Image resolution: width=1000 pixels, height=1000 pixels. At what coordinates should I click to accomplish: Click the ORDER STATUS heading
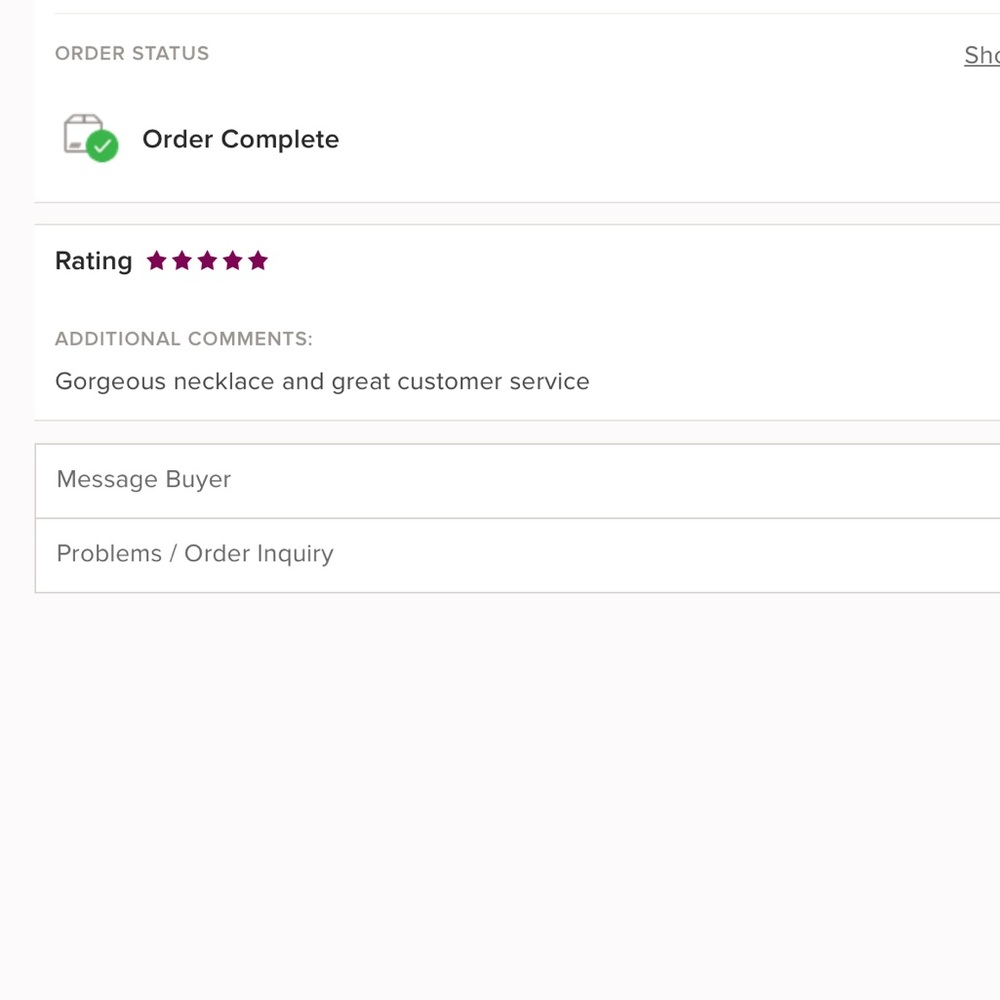[x=132, y=53]
